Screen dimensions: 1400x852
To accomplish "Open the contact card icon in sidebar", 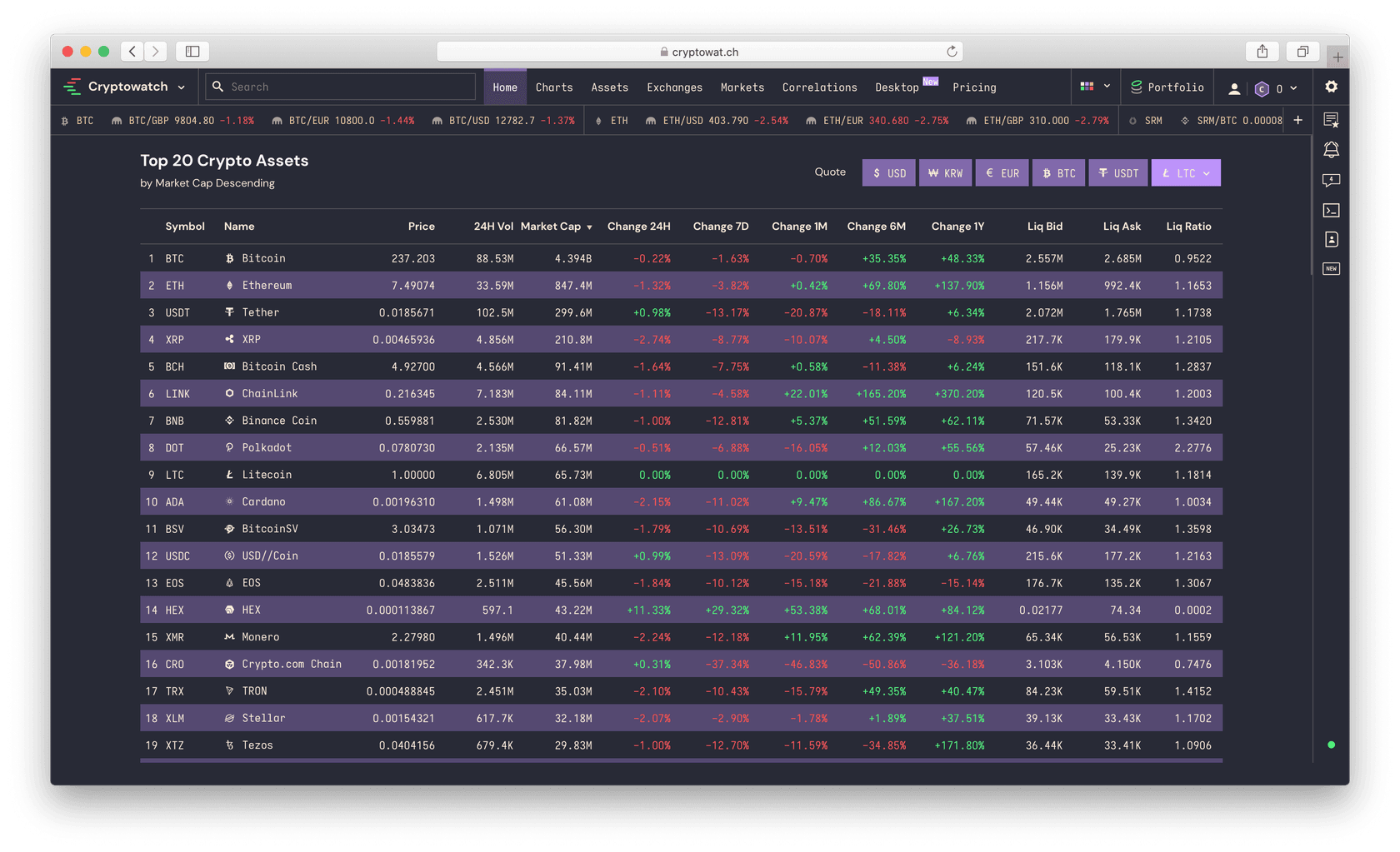I will click(x=1331, y=239).
